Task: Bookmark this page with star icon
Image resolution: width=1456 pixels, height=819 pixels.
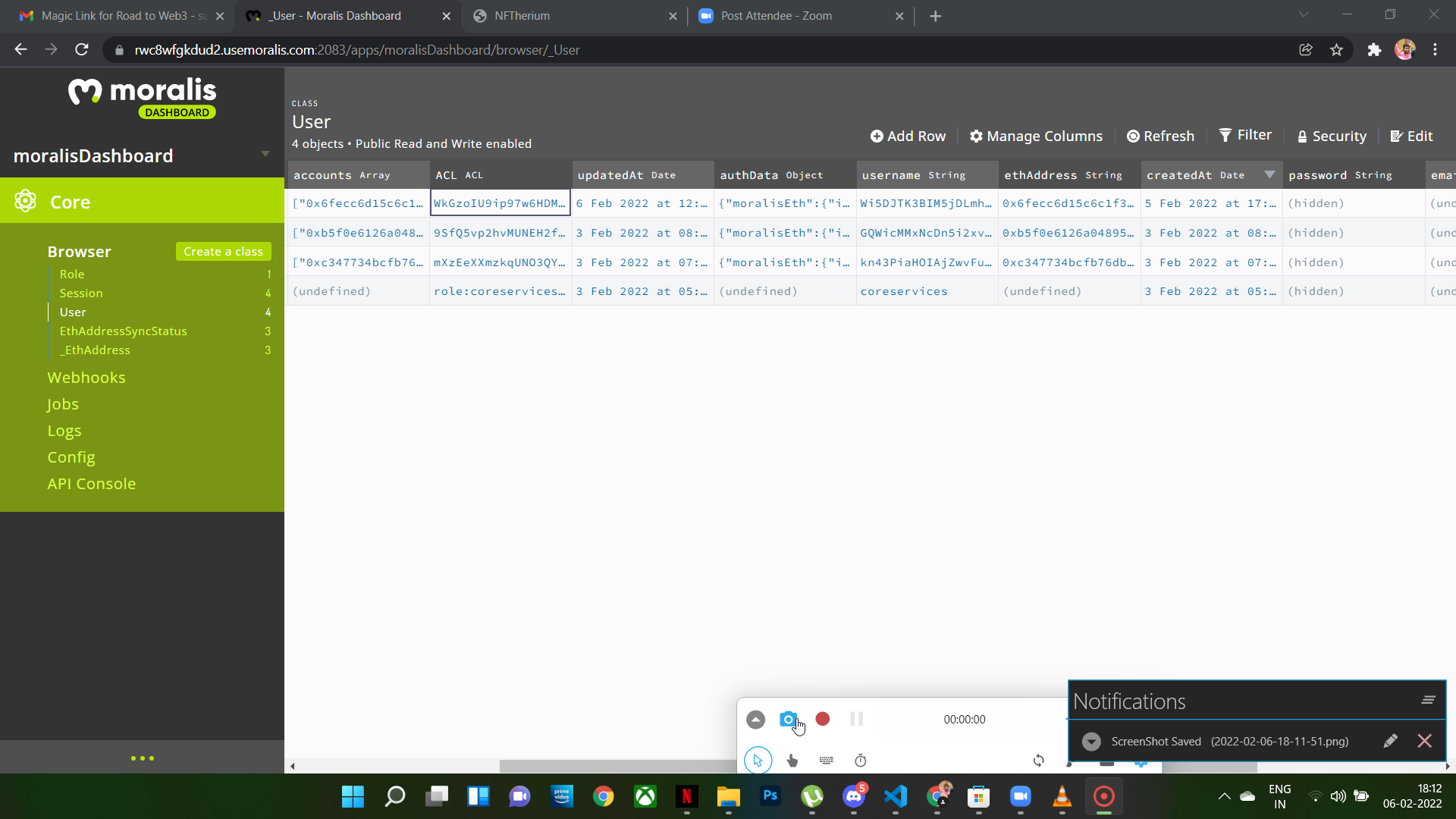Action: (x=1336, y=50)
